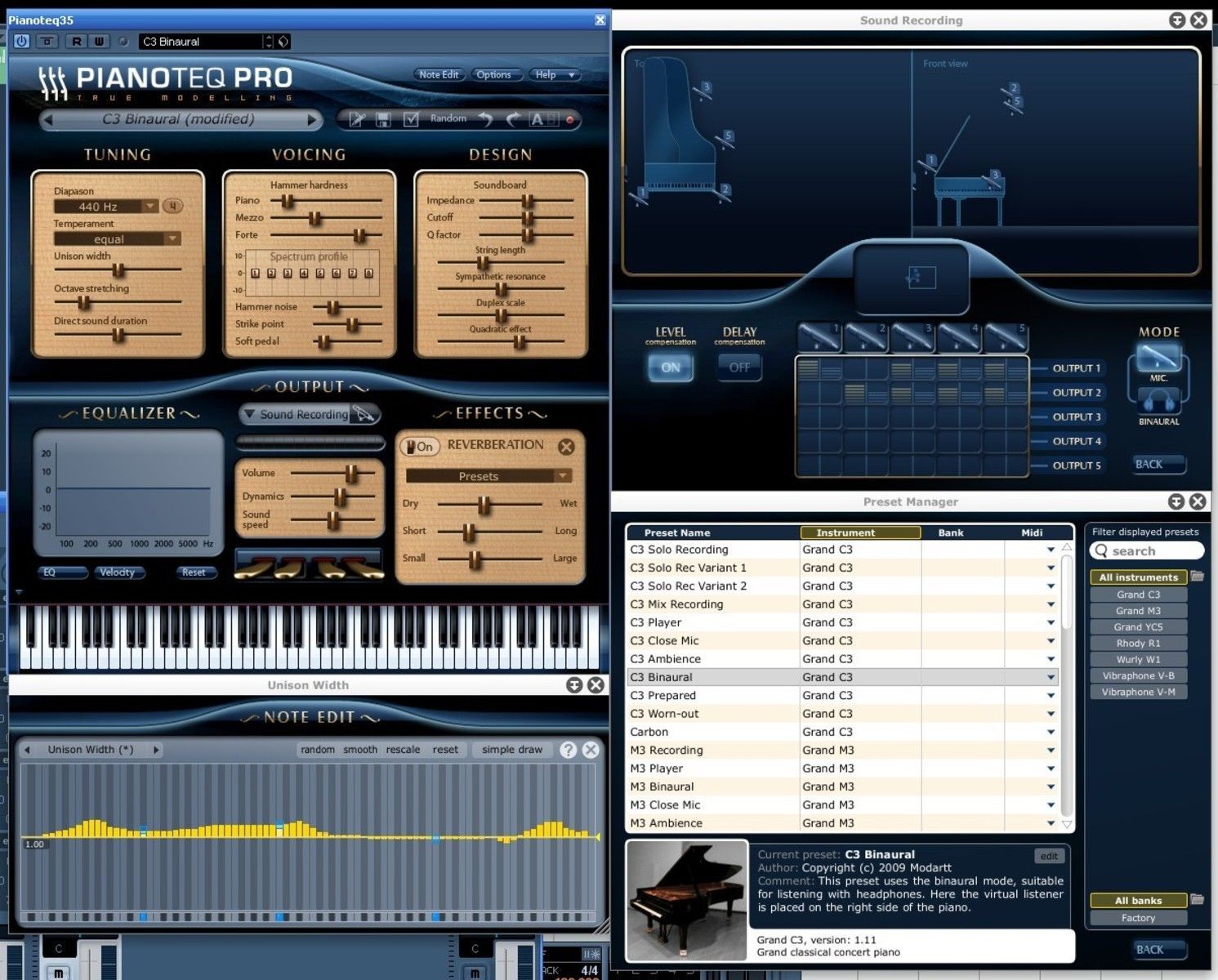
Task: Click the folder icon beside All banks
Action: tap(1198, 900)
